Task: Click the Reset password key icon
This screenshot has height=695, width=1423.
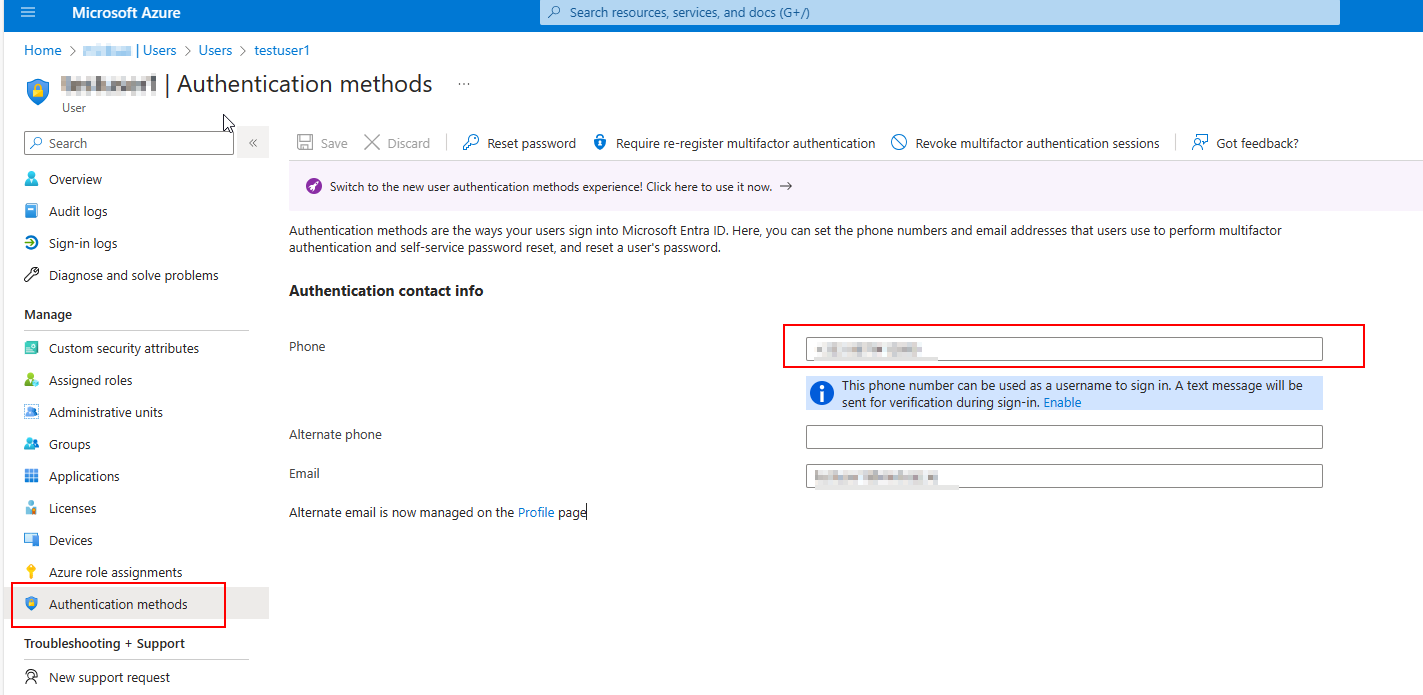Action: pos(470,143)
